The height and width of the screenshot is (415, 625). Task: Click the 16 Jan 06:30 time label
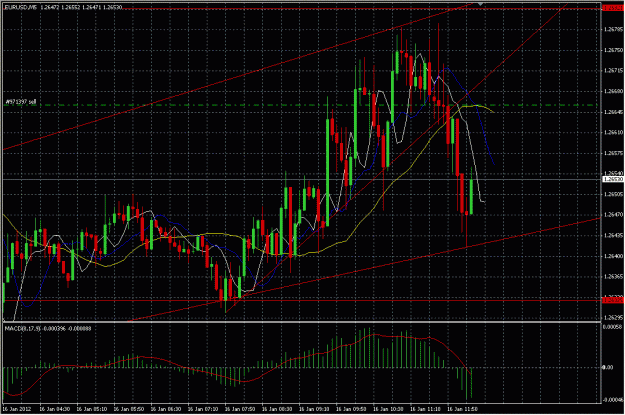166,409
